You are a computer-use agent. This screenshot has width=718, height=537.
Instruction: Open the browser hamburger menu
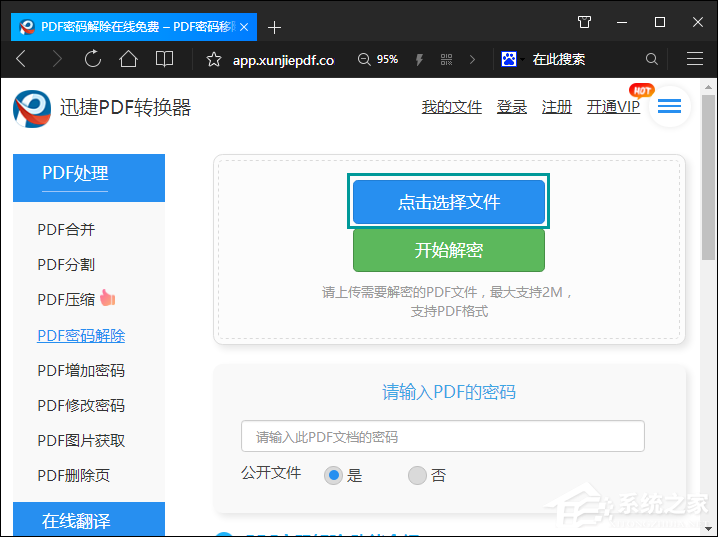coord(695,59)
